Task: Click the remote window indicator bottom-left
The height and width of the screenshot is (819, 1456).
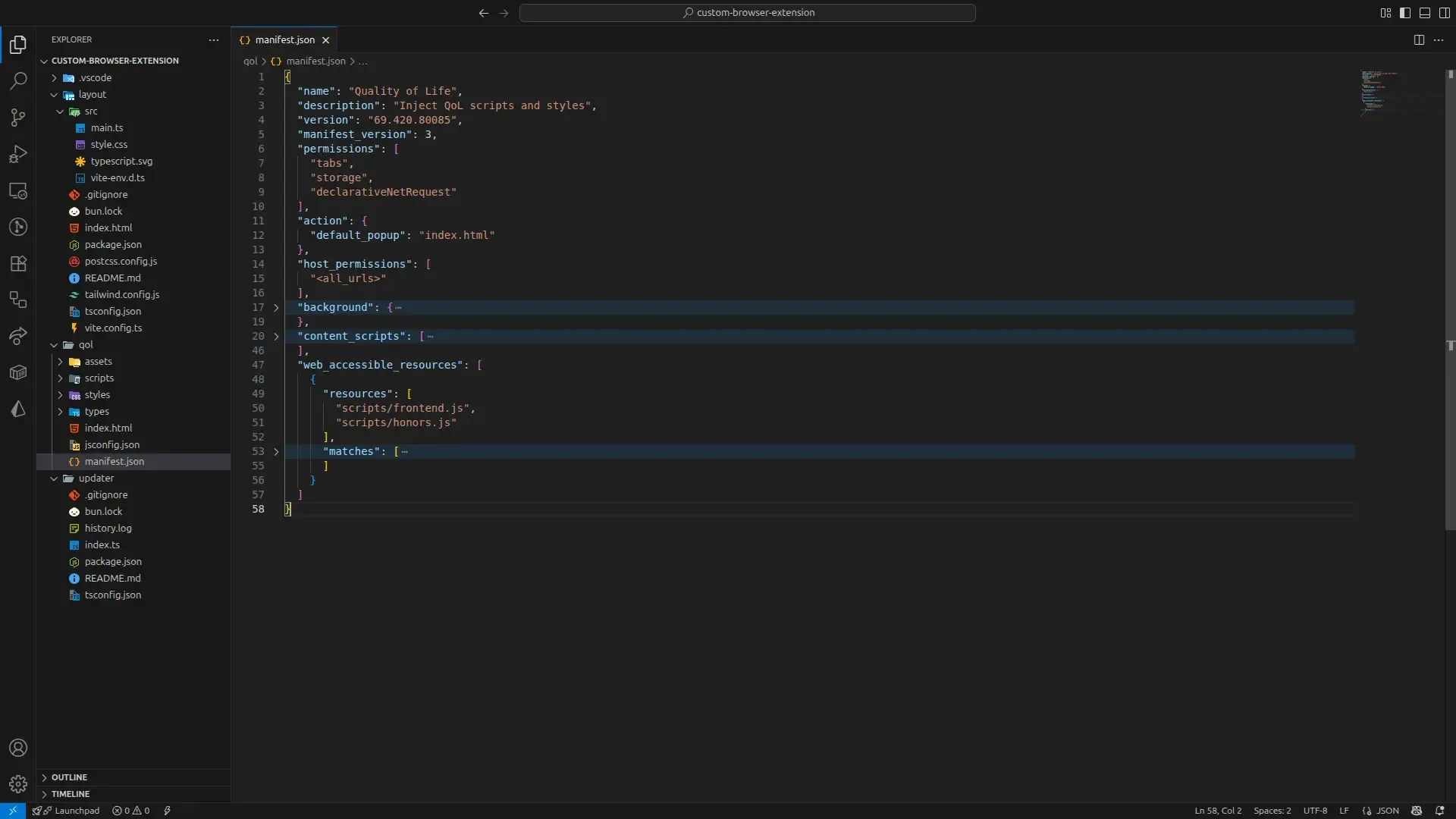Action: pos(12,811)
